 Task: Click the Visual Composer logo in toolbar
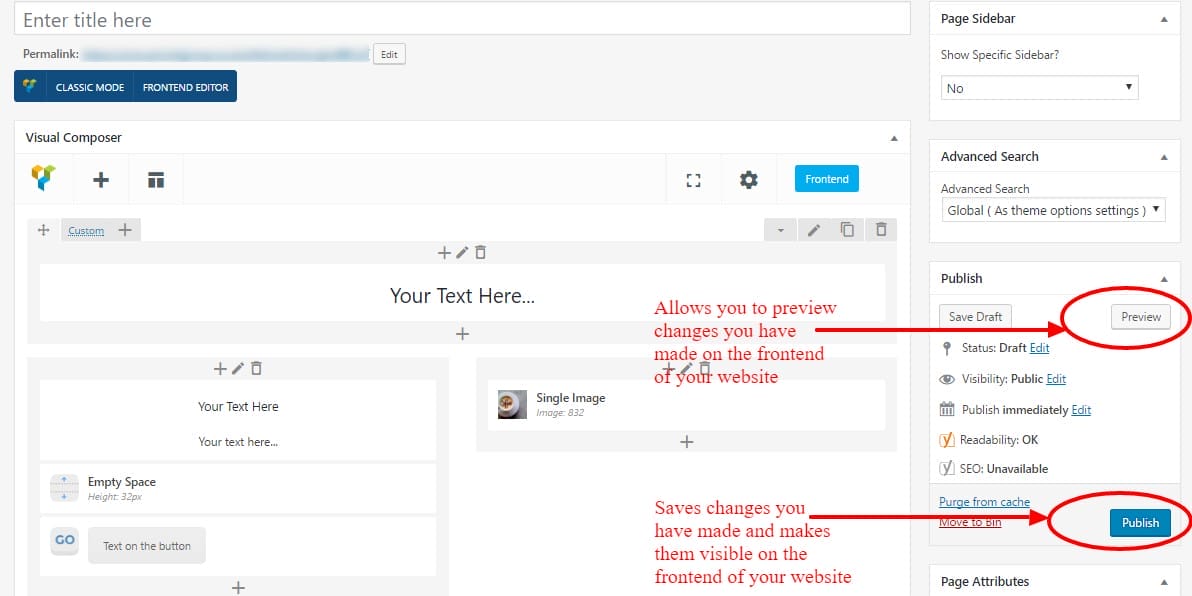pyautogui.click(x=44, y=179)
